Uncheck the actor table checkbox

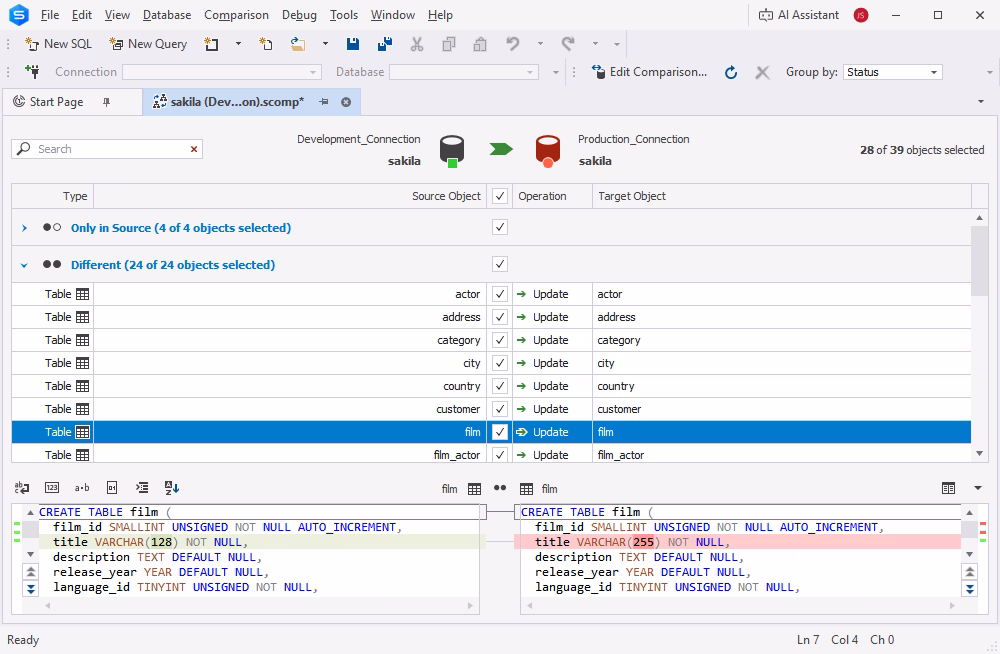[x=500, y=294]
